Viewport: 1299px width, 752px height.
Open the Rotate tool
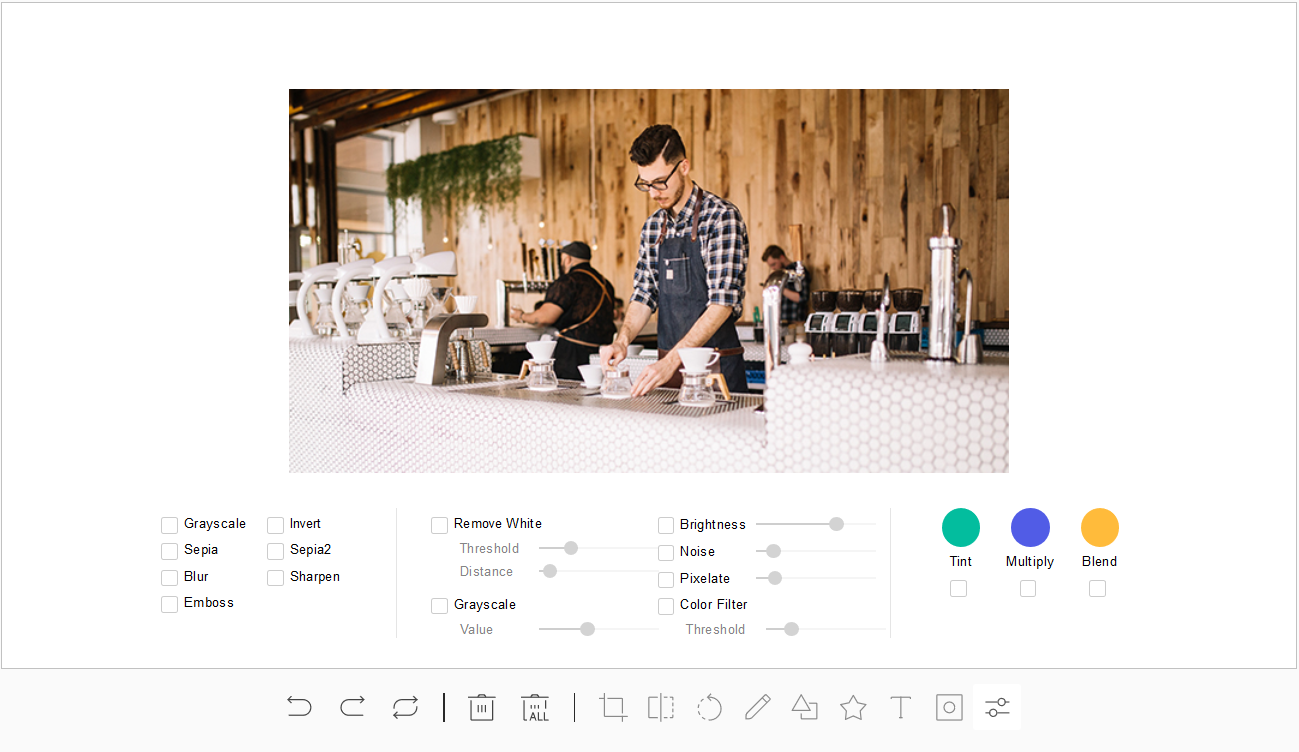[x=709, y=708]
